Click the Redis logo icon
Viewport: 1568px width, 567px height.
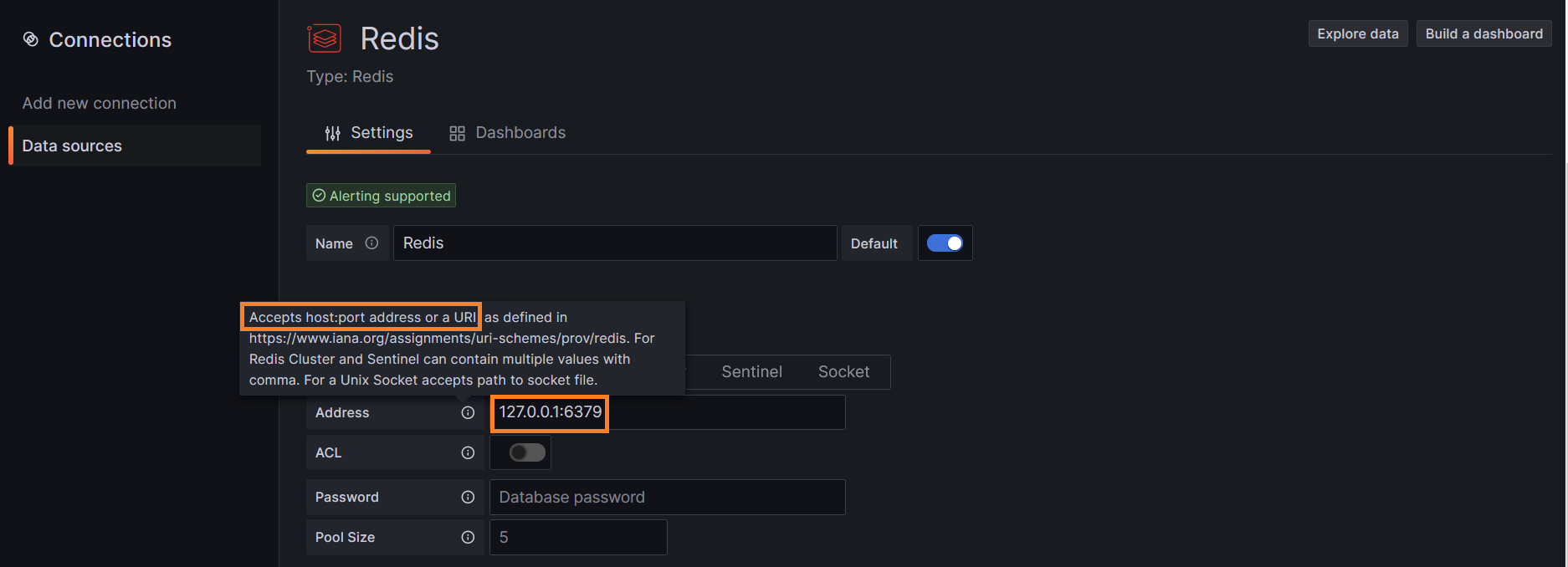pyautogui.click(x=324, y=38)
